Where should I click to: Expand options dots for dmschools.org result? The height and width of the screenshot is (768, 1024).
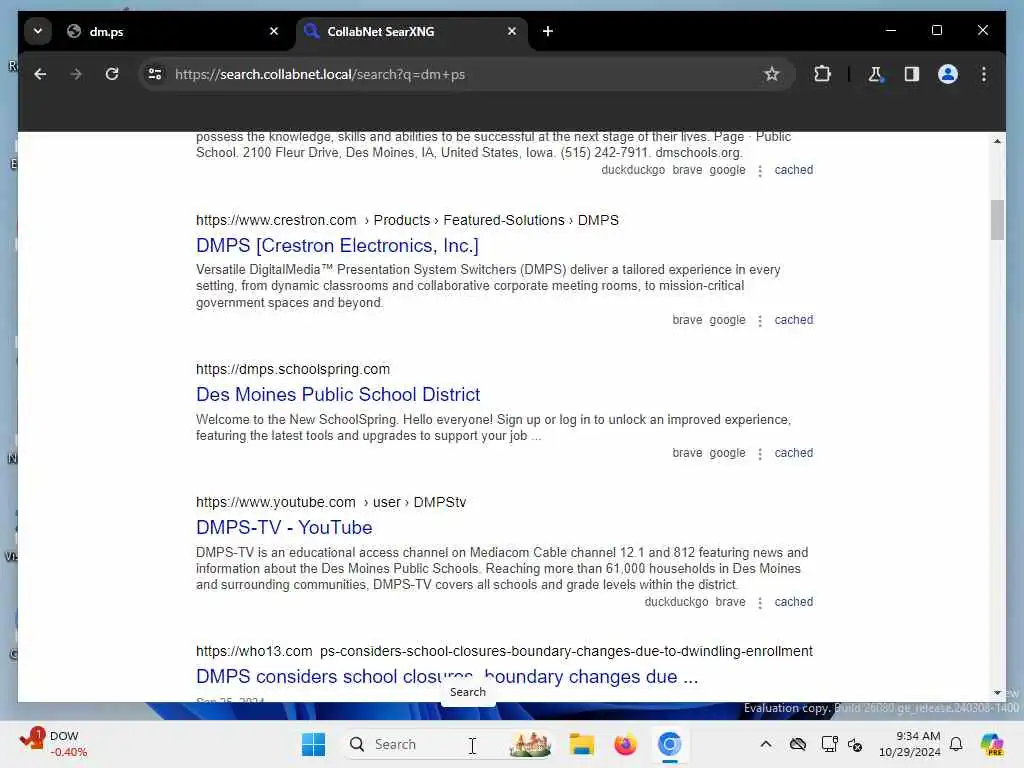click(x=760, y=171)
